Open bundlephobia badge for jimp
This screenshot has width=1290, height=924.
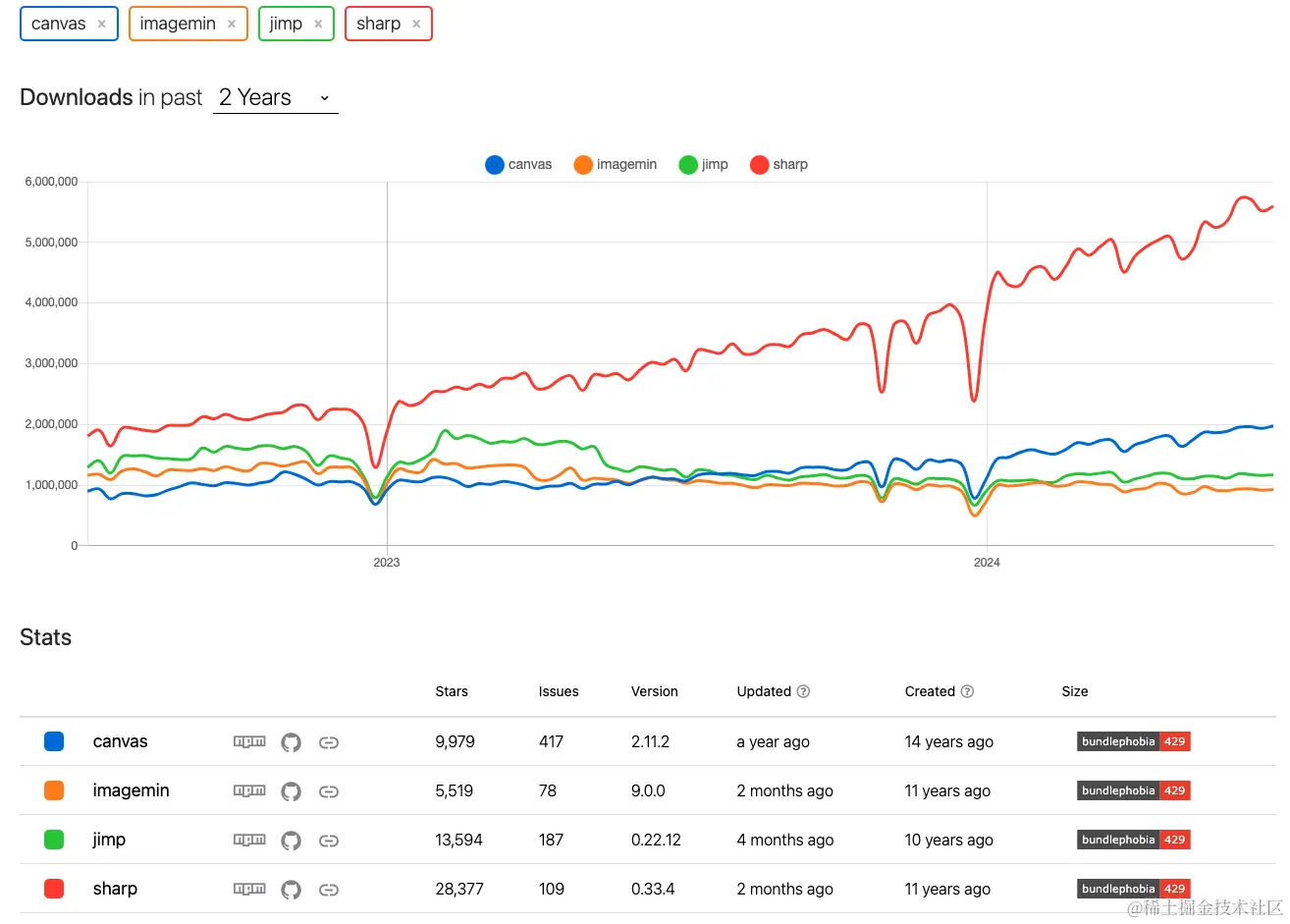point(1134,840)
